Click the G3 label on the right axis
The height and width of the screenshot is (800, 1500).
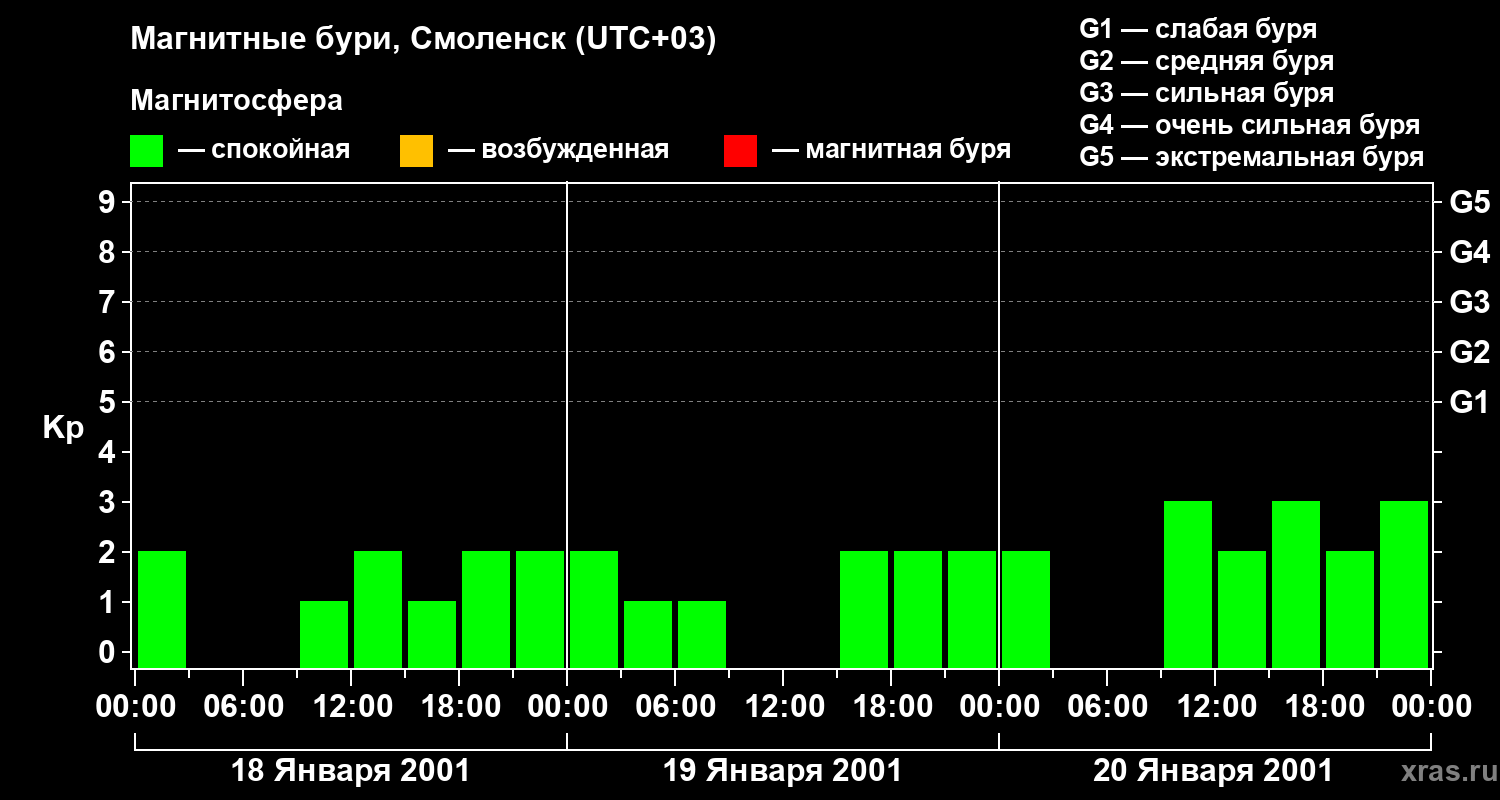point(1469,303)
